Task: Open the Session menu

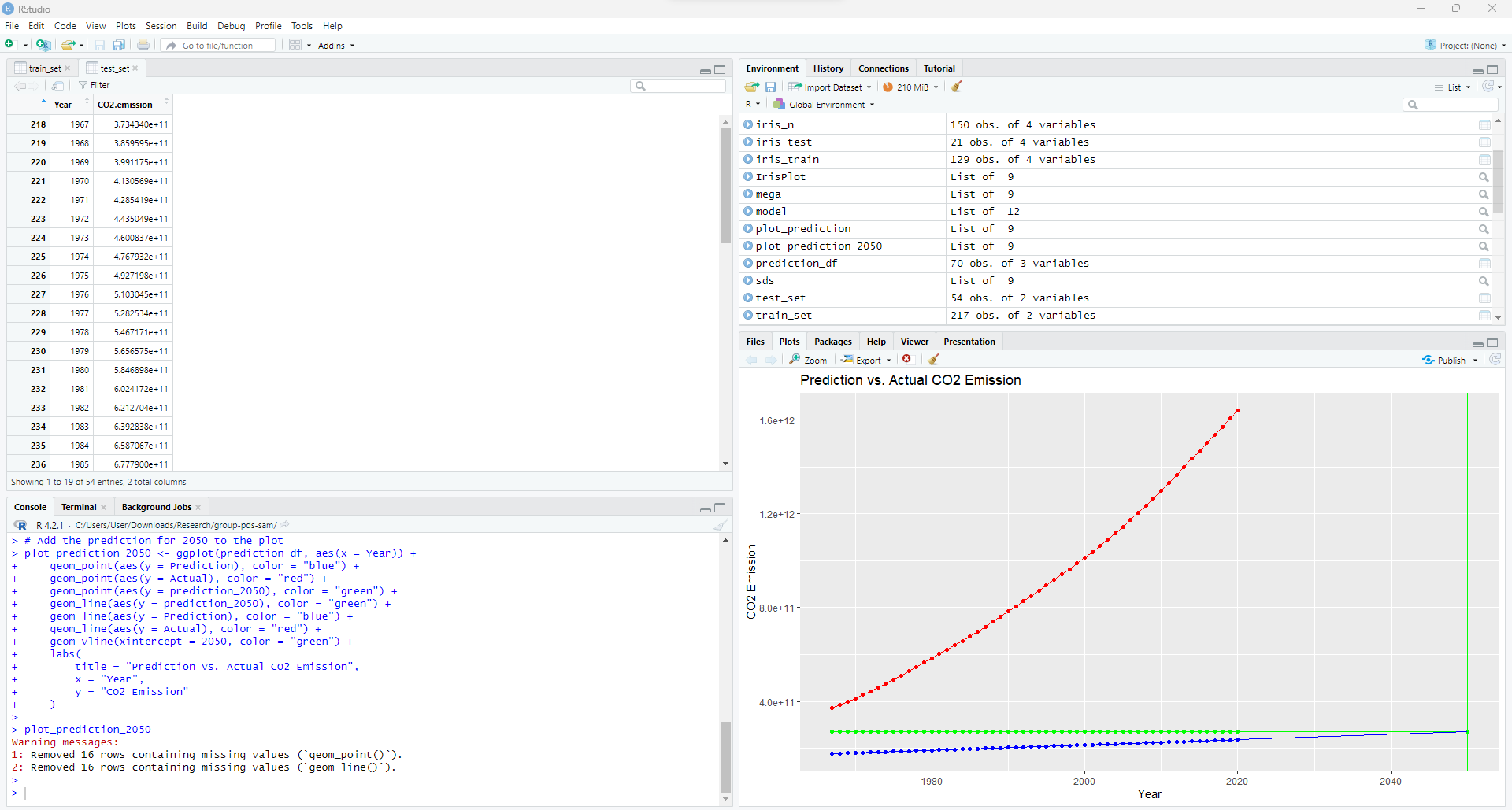Action: pyautogui.click(x=161, y=26)
